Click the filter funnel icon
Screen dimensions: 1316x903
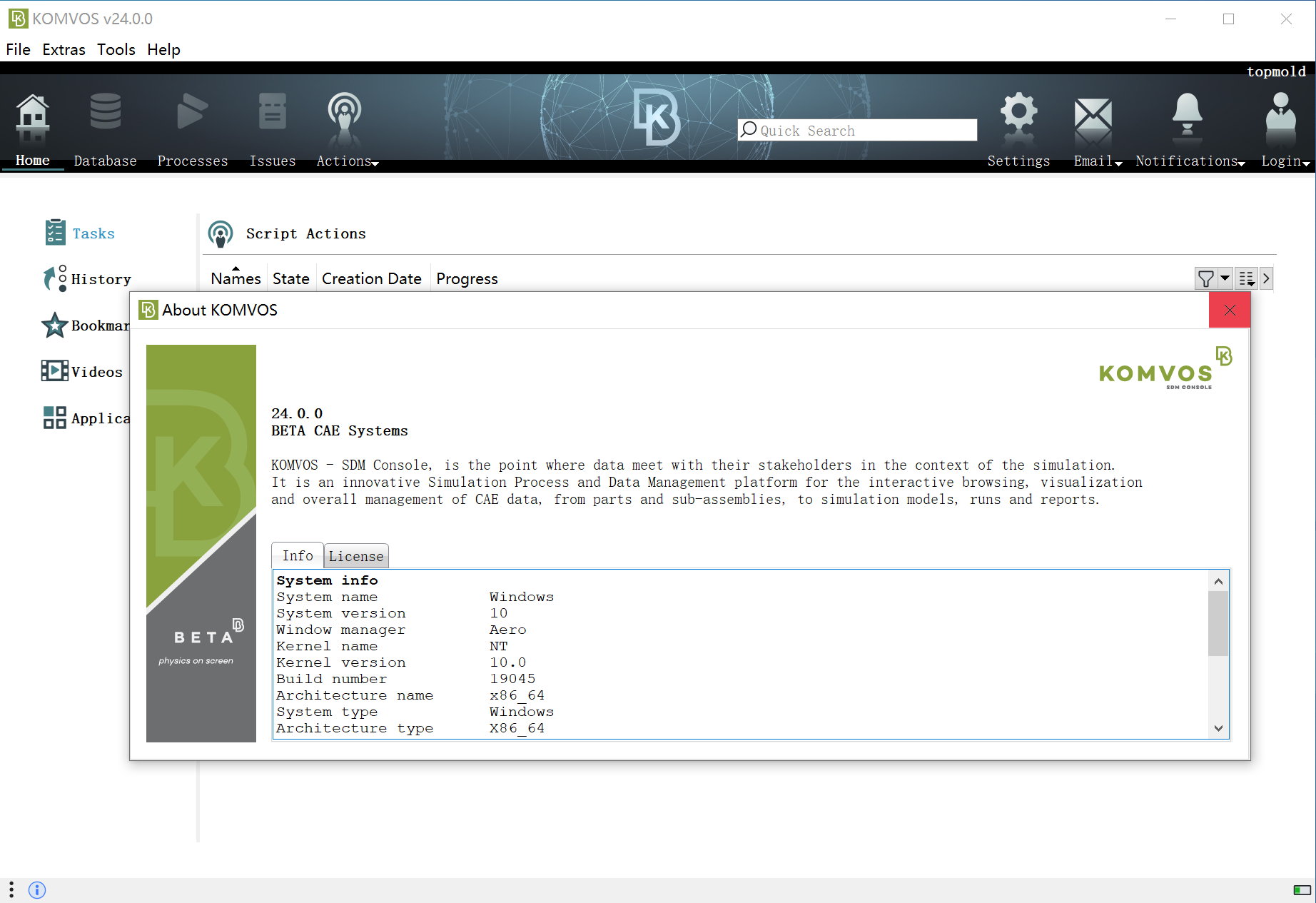tap(1205, 278)
